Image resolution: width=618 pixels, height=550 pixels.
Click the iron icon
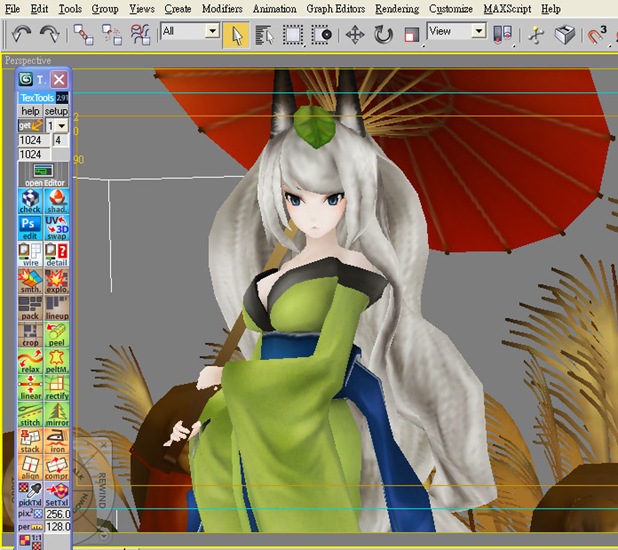click(57, 442)
